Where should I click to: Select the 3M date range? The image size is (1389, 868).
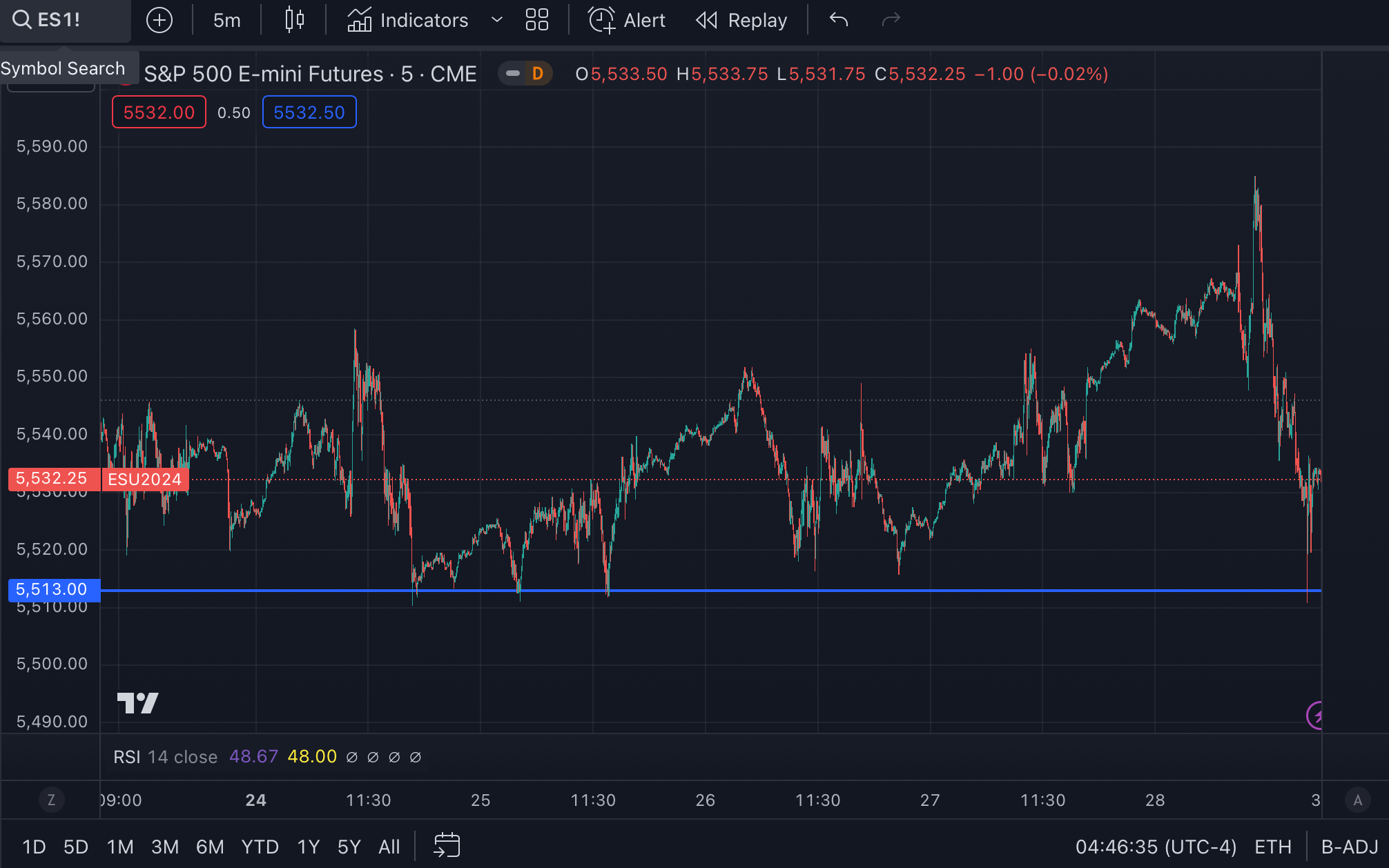click(x=165, y=847)
